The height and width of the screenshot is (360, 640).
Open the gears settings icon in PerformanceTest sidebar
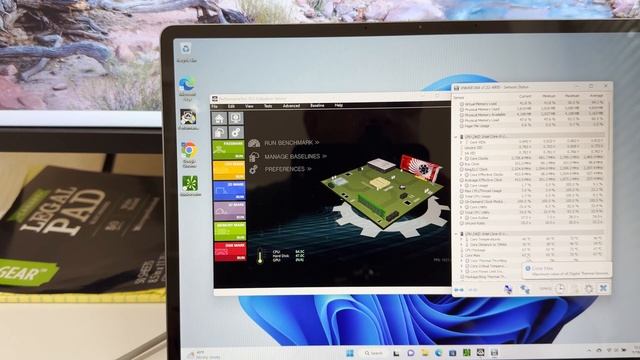pyautogui.click(x=236, y=133)
